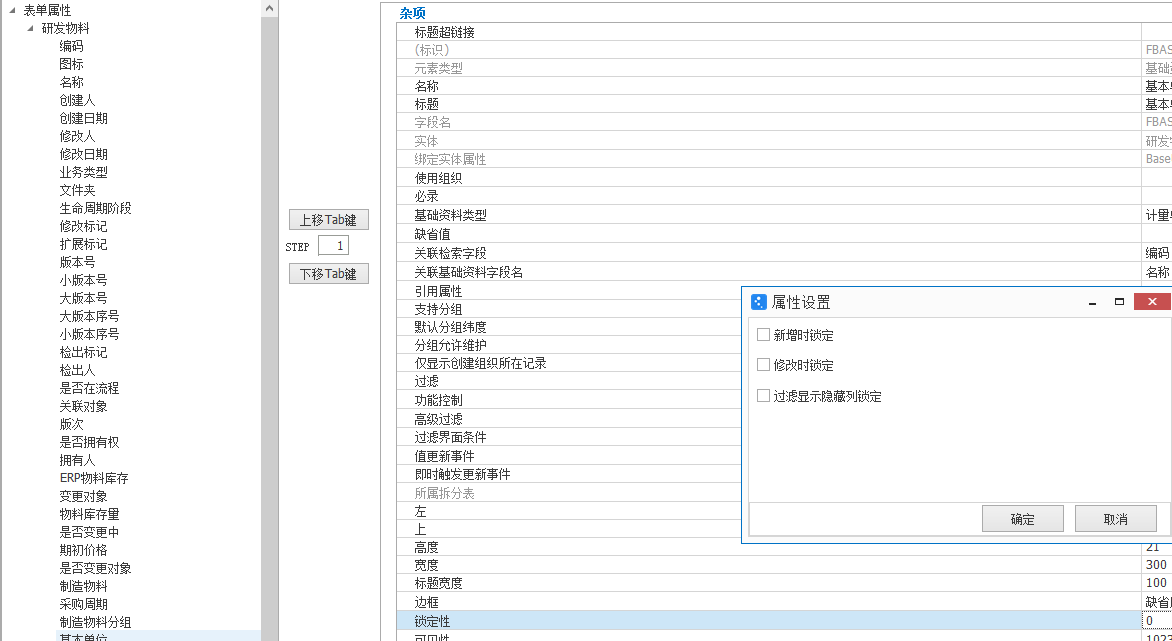Select 业务类型 tree item
Viewport: 1172px width, 641px height.
[x=84, y=172]
